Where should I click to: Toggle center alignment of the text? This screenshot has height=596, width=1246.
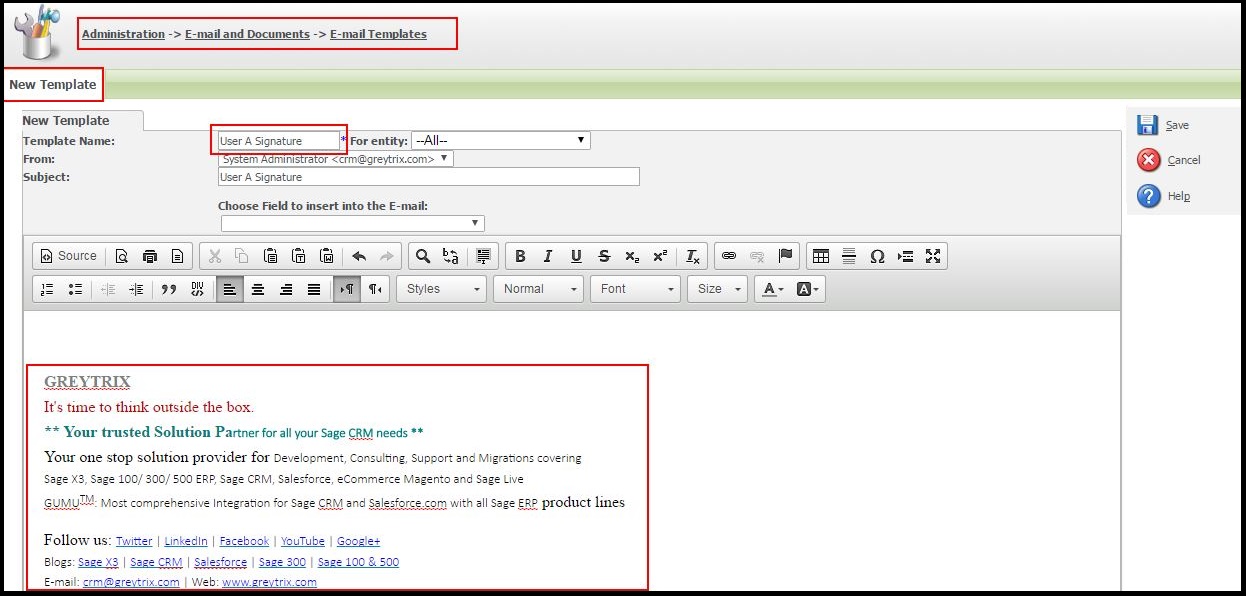click(x=258, y=289)
